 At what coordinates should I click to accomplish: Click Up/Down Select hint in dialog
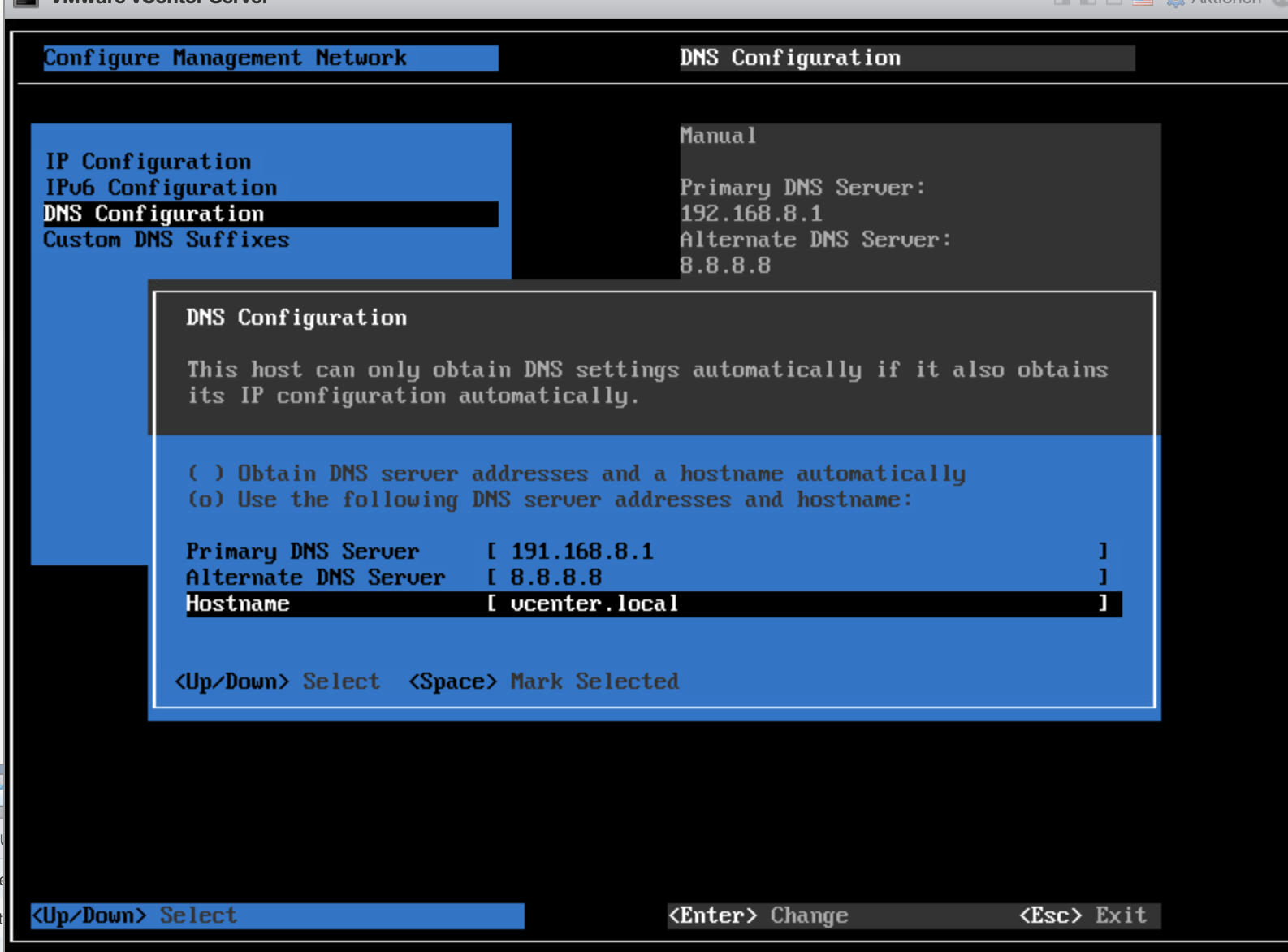coord(277,682)
